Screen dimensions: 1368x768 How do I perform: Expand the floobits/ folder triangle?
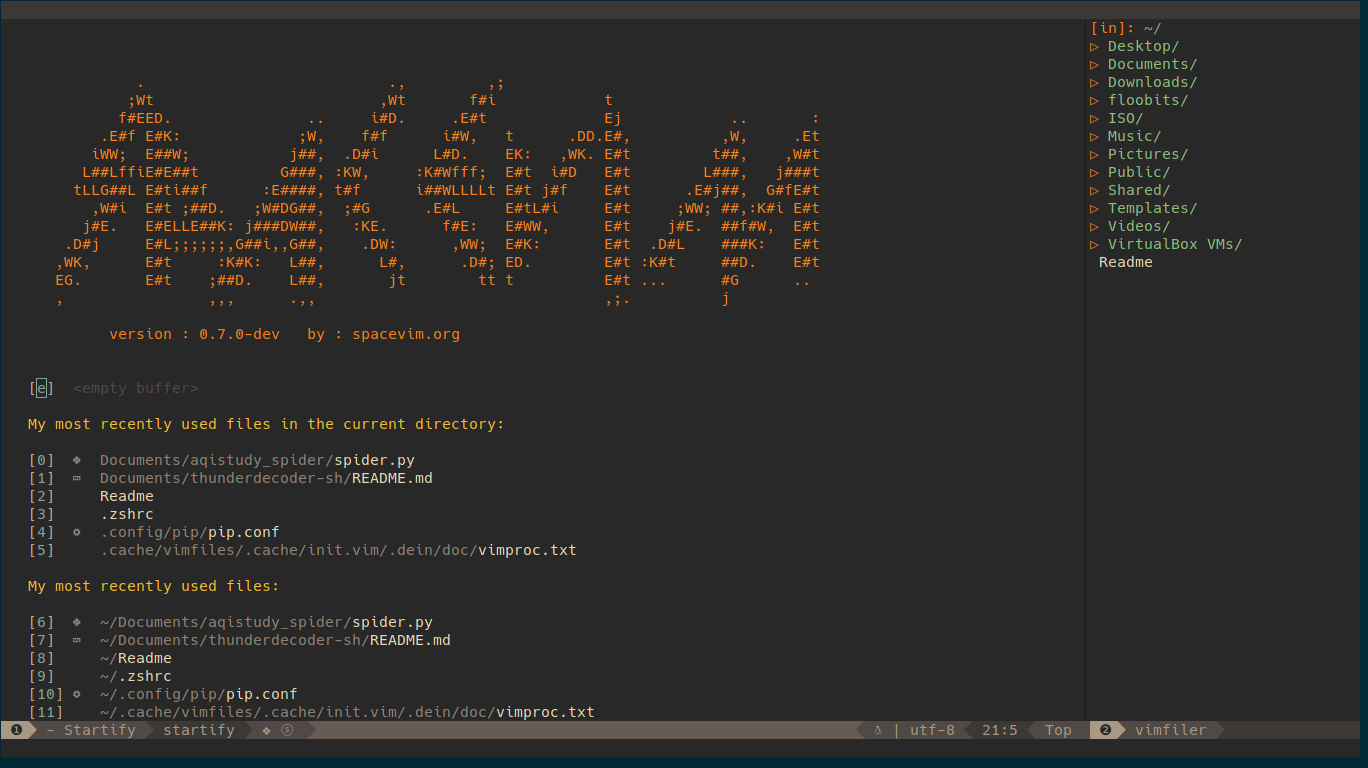1095,100
